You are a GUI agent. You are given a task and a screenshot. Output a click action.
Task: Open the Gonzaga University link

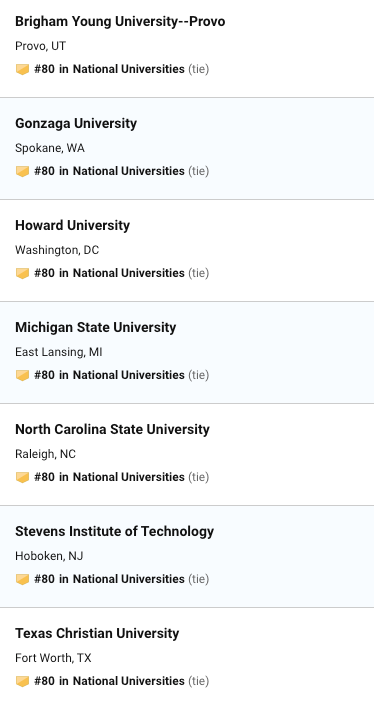[x=76, y=124]
